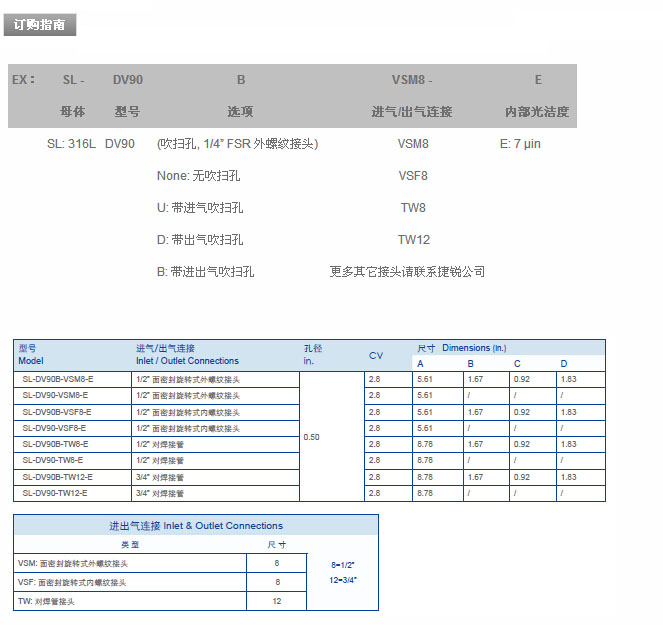
Task: Click the SL-DV90-TW12-E model cell
Action: coord(55,493)
